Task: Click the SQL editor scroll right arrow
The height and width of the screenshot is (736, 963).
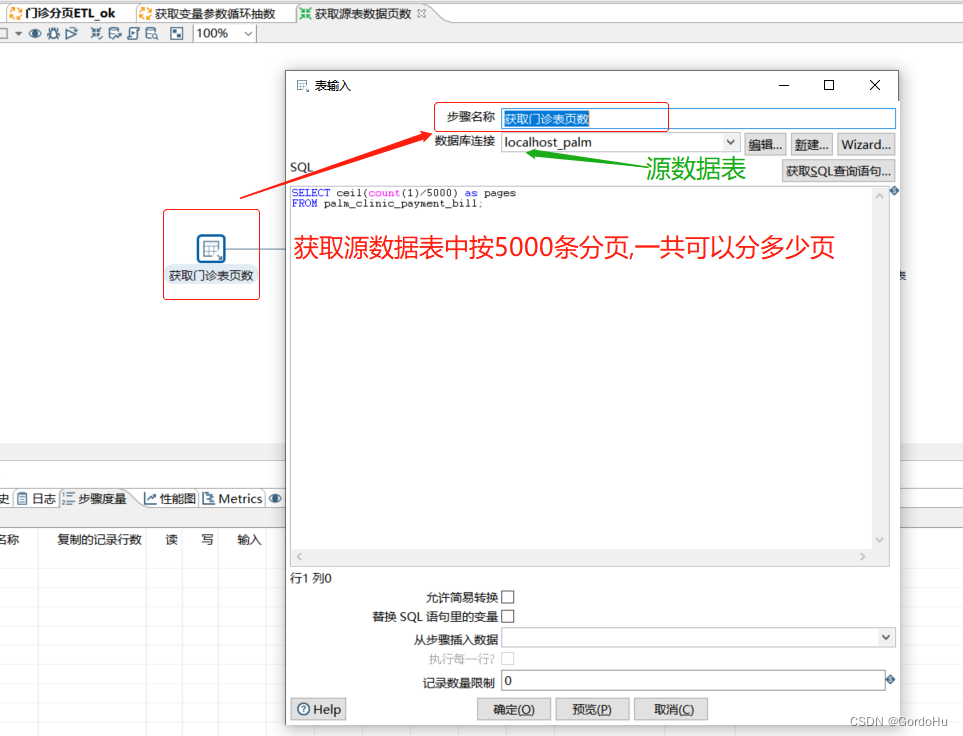Action: (x=863, y=557)
